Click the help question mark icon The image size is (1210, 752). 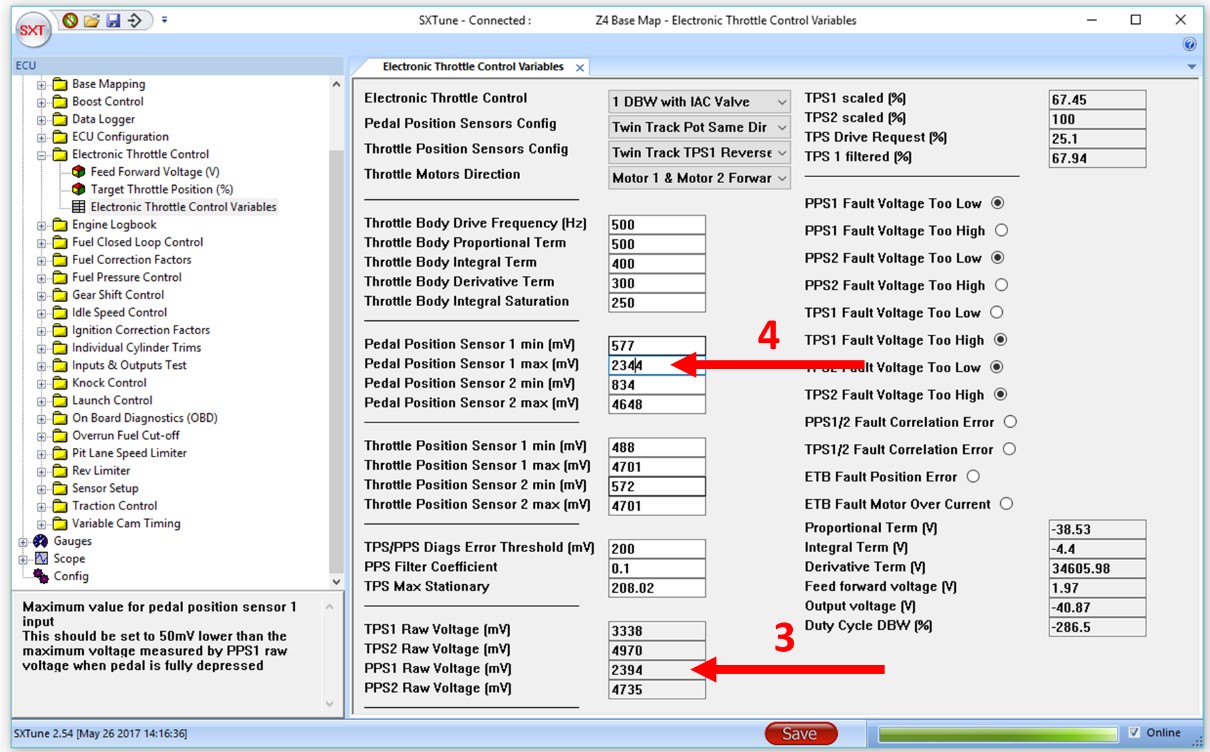pos(1189,44)
